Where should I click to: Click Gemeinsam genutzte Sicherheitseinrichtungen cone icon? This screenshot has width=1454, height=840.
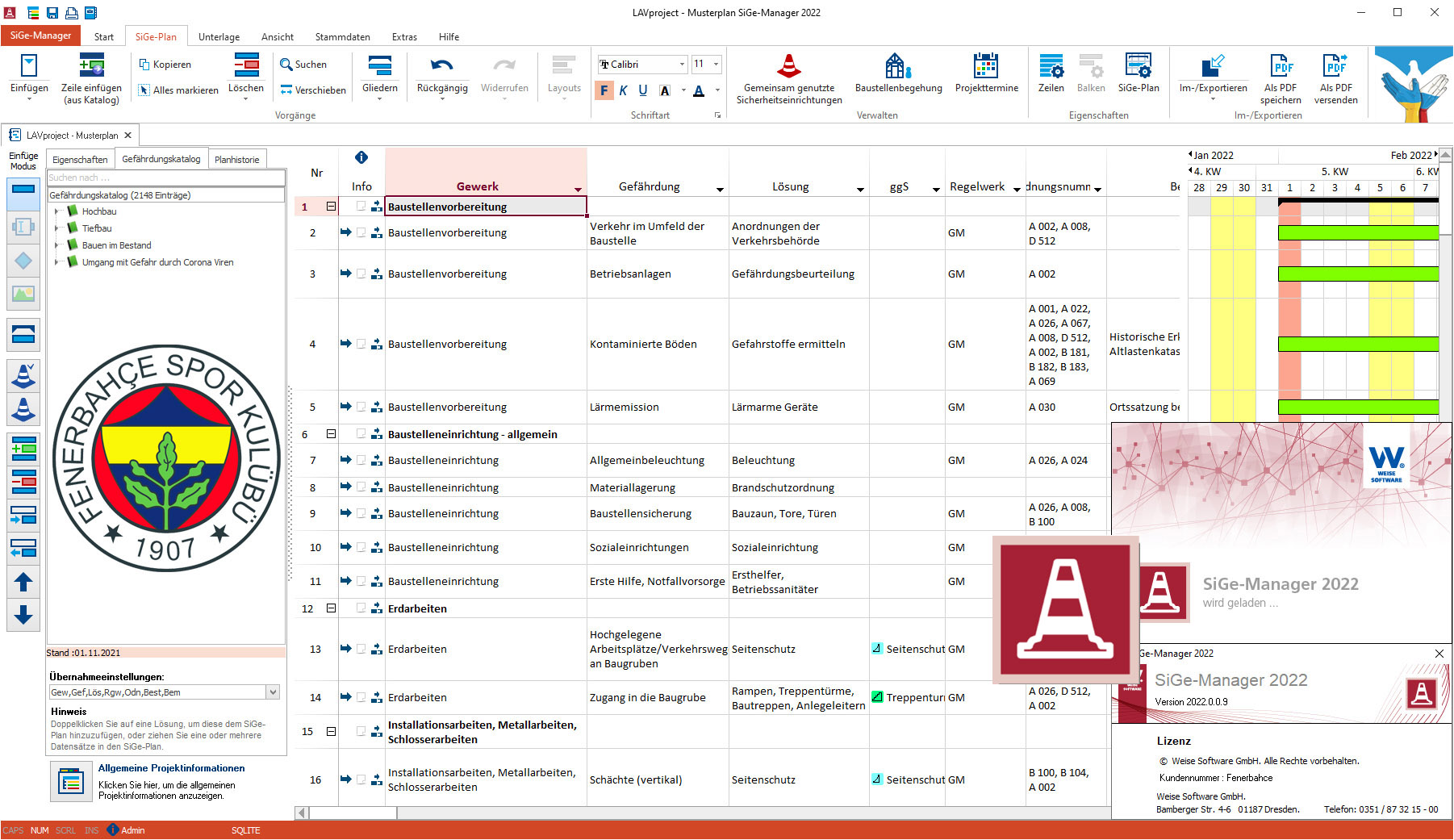(x=788, y=66)
